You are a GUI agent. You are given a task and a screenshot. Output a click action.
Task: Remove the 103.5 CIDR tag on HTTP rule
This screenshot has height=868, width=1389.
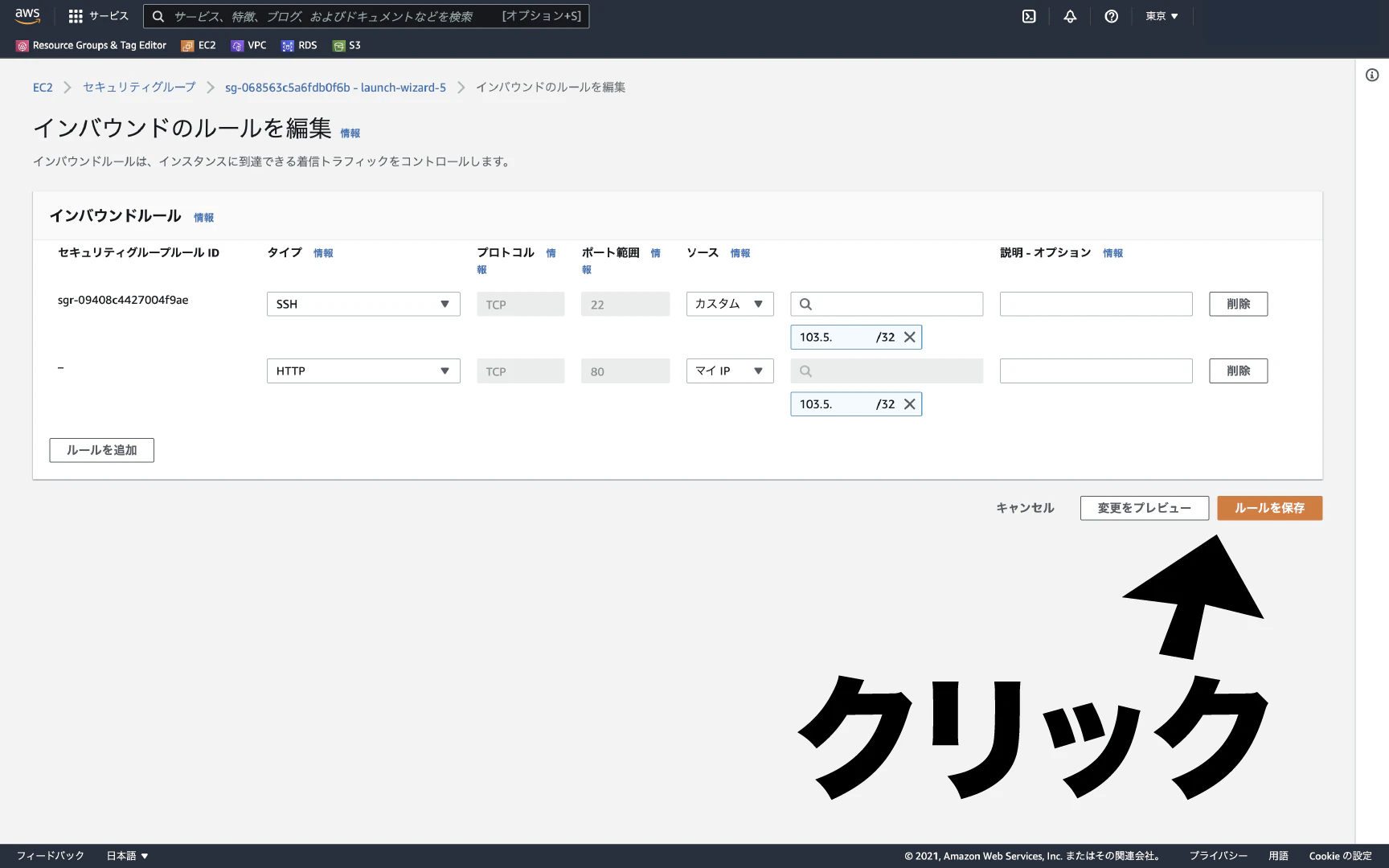[x=909, y=404]
